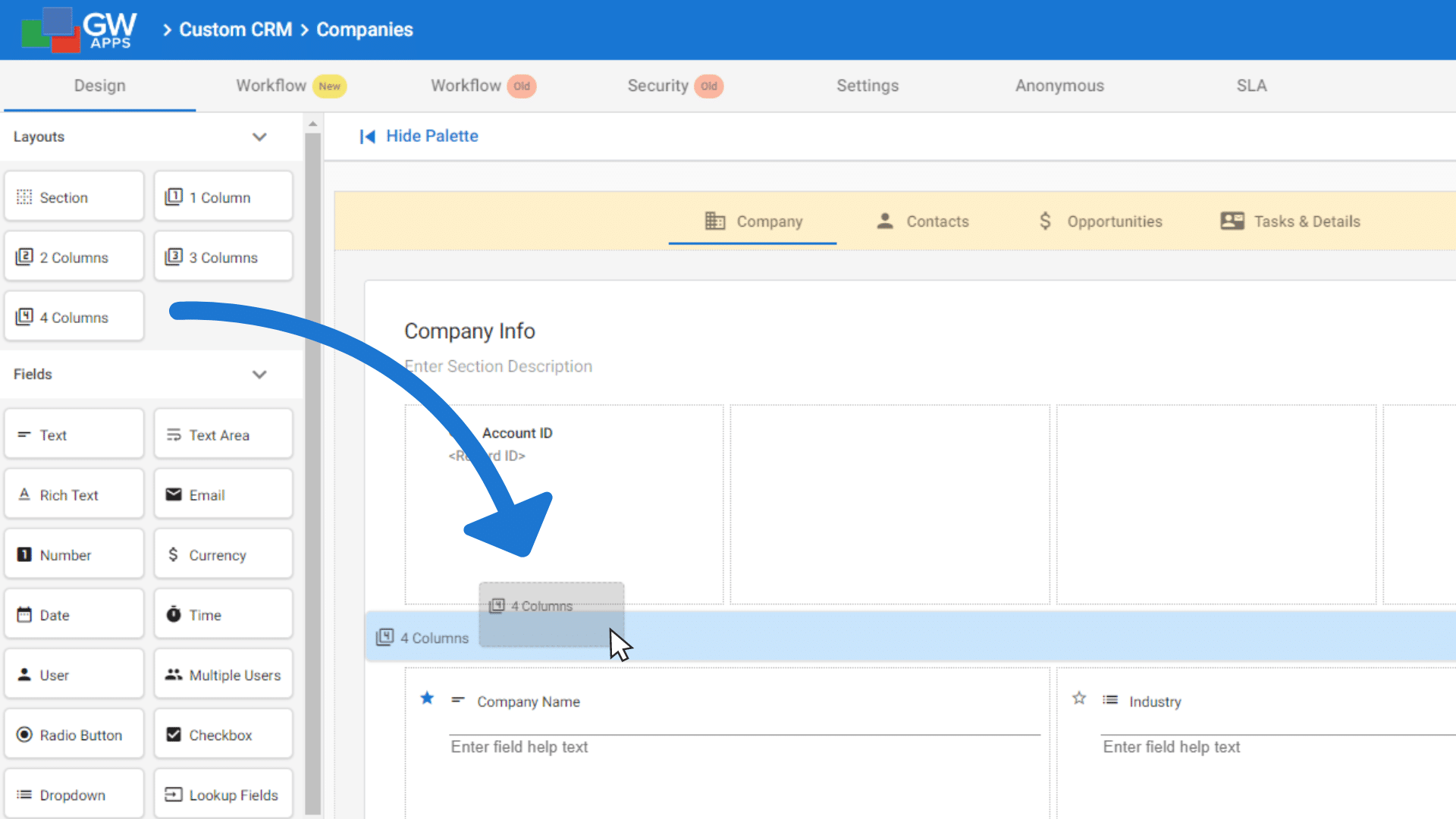Switch to the Contacts tab
Image resolution: width=1456 pixels, height=819 pixels.
pyautogui.click(x=921, y=221)
